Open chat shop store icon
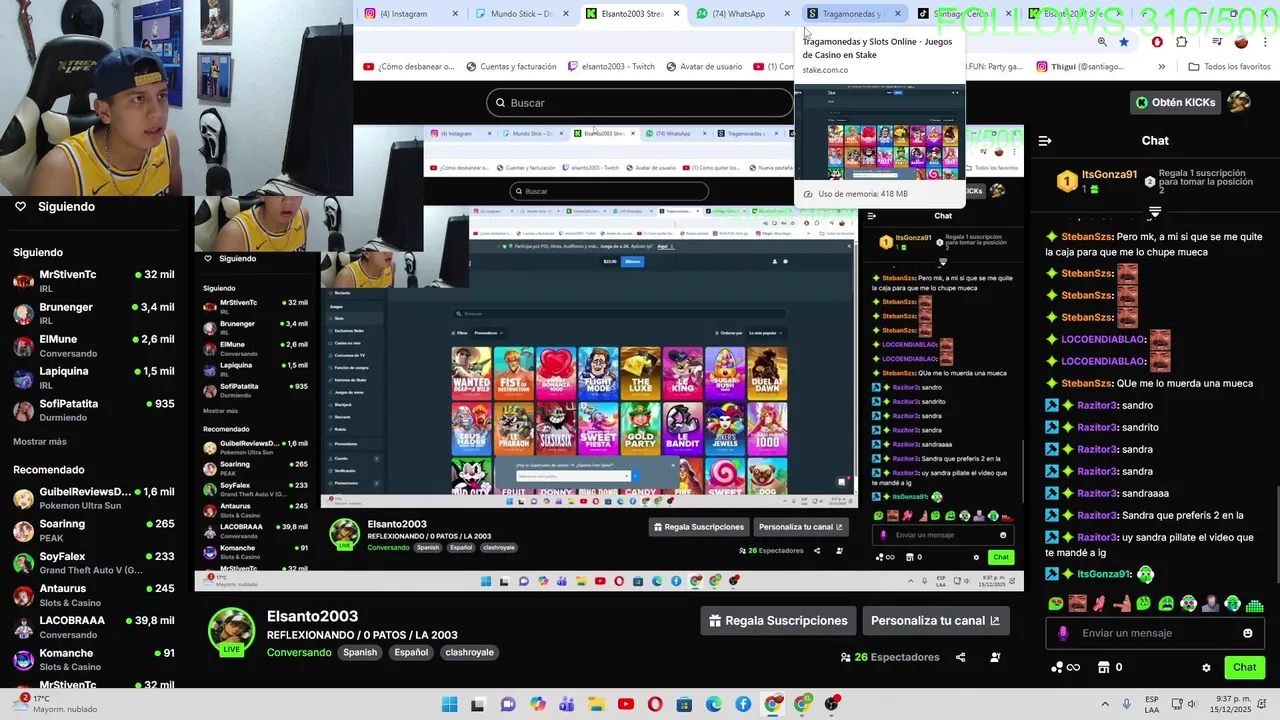Screen dimensions: 1280x720 pyautogui.click(x=1104, y=668)
